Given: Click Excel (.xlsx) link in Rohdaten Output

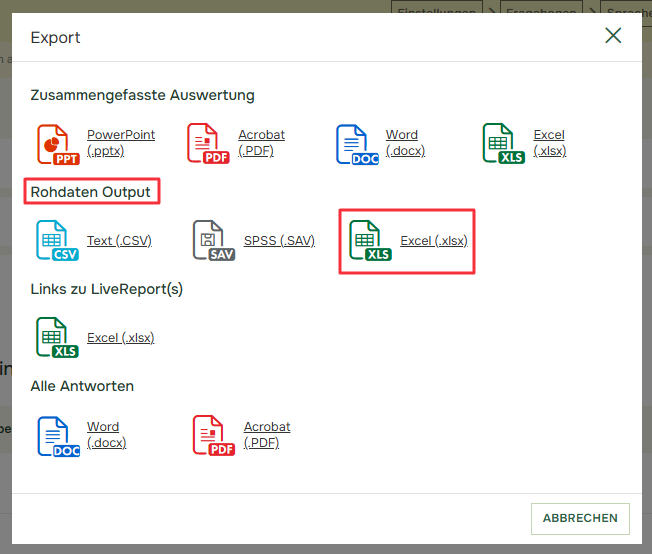Looking at the screenshot, I should [x=434, y=241].
